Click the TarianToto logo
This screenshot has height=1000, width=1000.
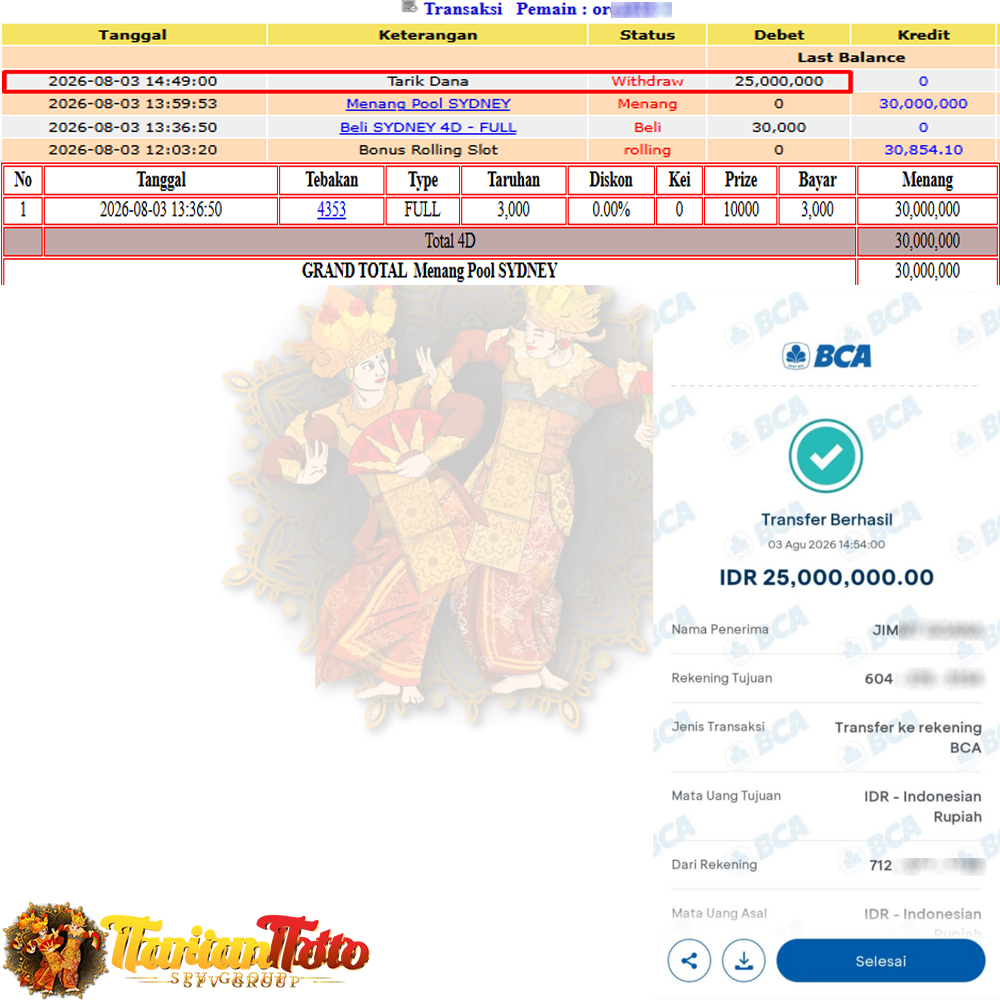click(186, 950)
